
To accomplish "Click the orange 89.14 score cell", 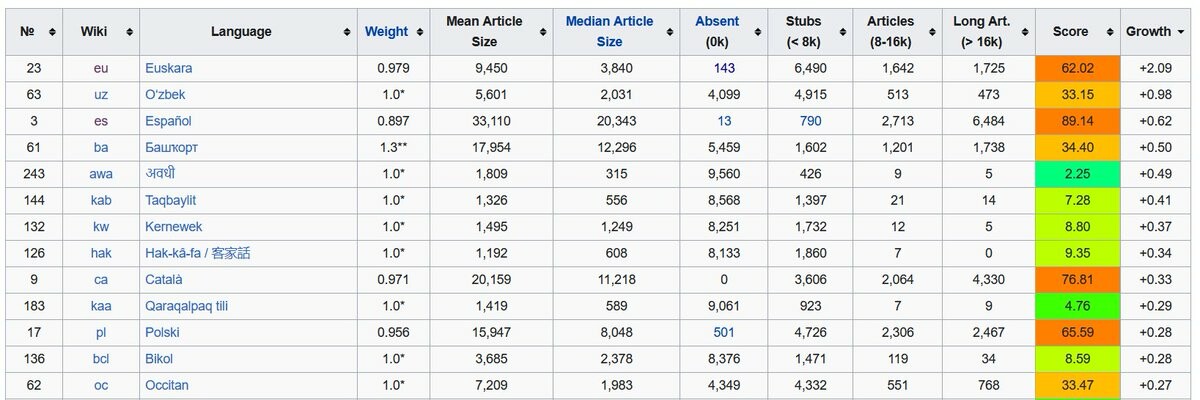I will click(1077, 121).
